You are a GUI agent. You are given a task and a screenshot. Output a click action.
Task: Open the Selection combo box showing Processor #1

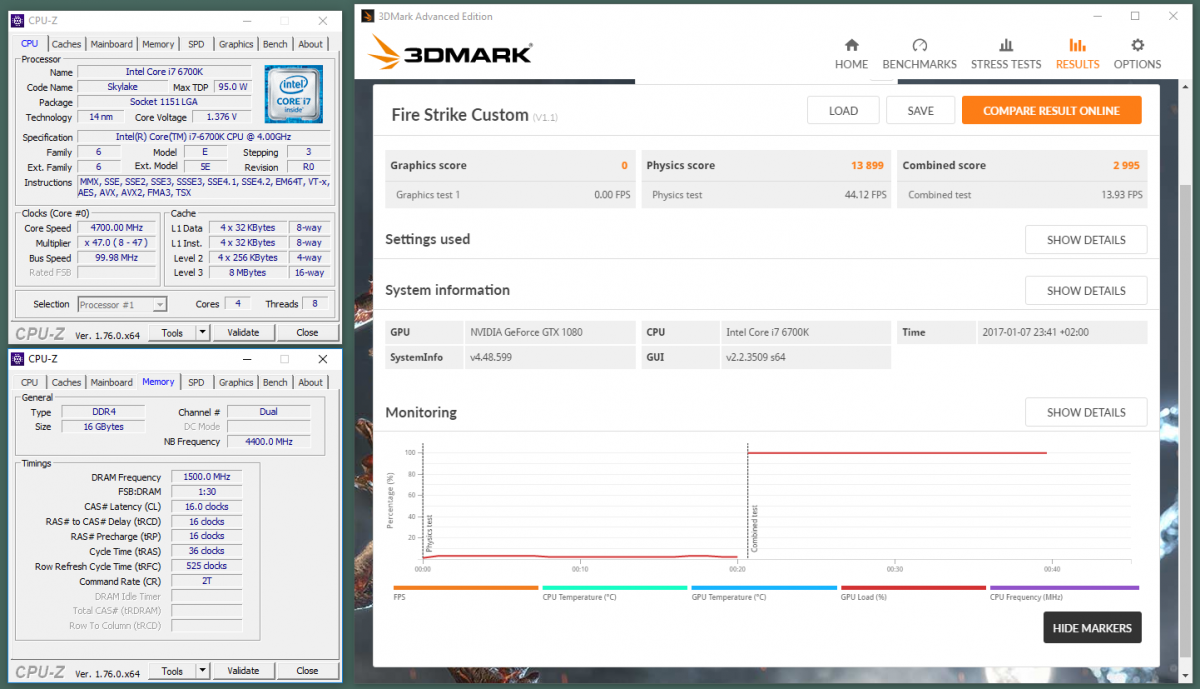[121, 304]
